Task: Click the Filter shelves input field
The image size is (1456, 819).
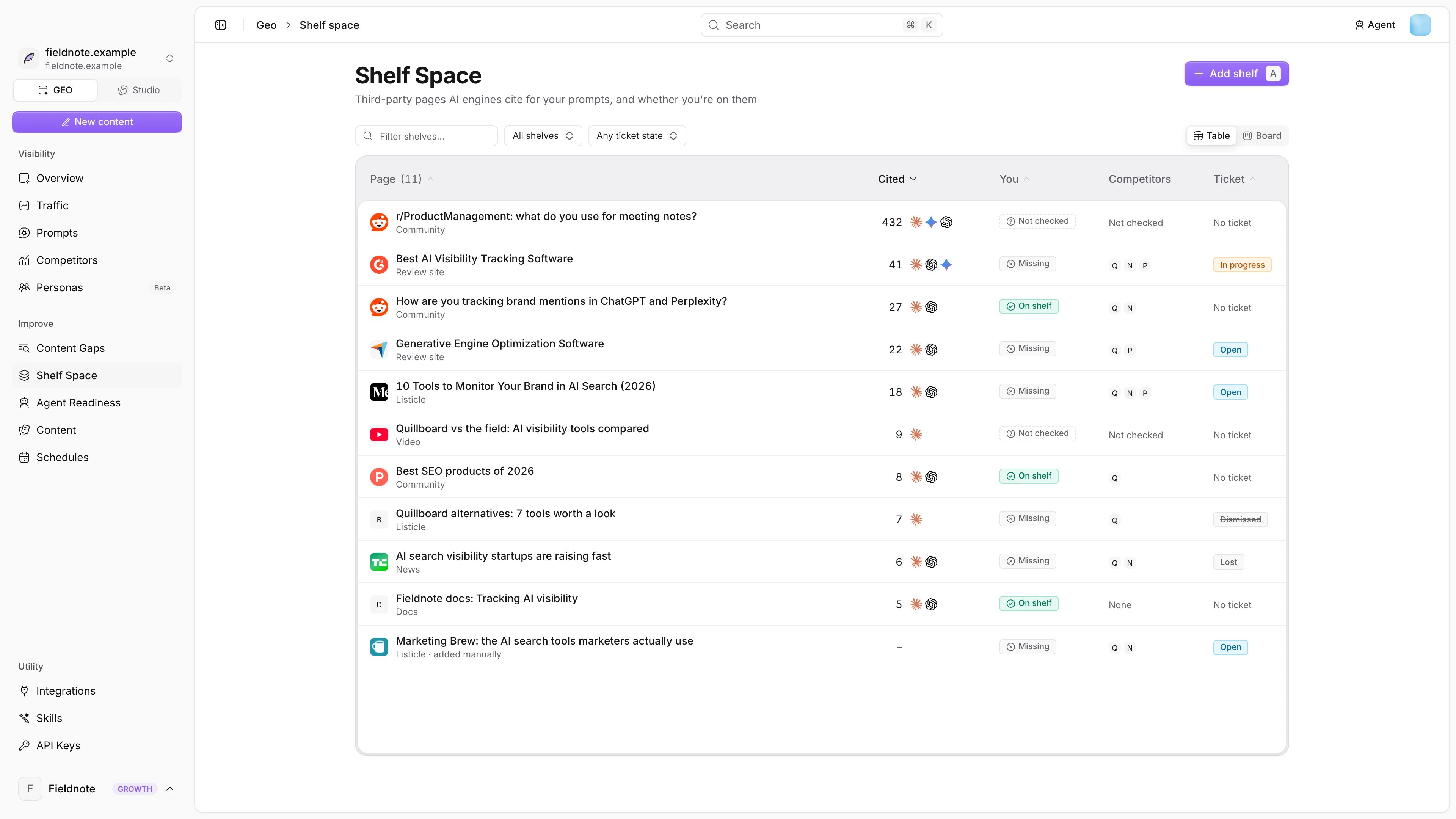Action: (x=426, y=136)
